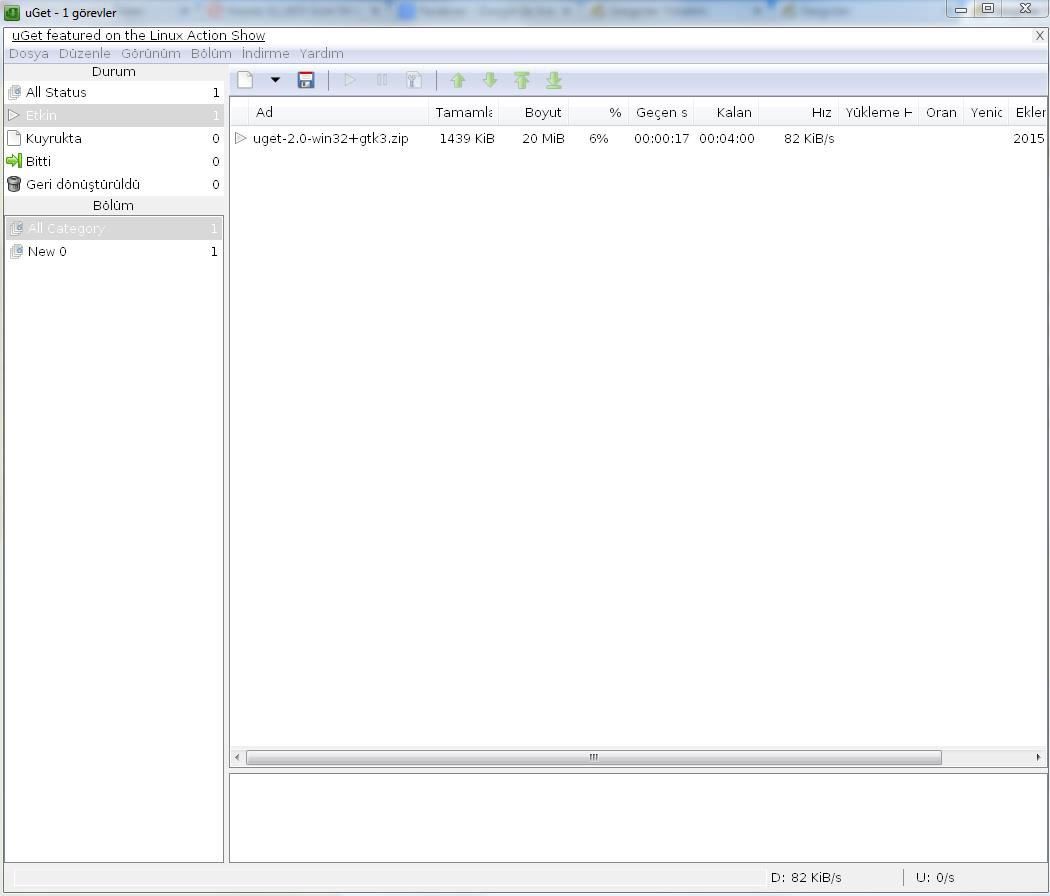Select All Status in Durum list
1050x896 pixels.
click(114, 92)
